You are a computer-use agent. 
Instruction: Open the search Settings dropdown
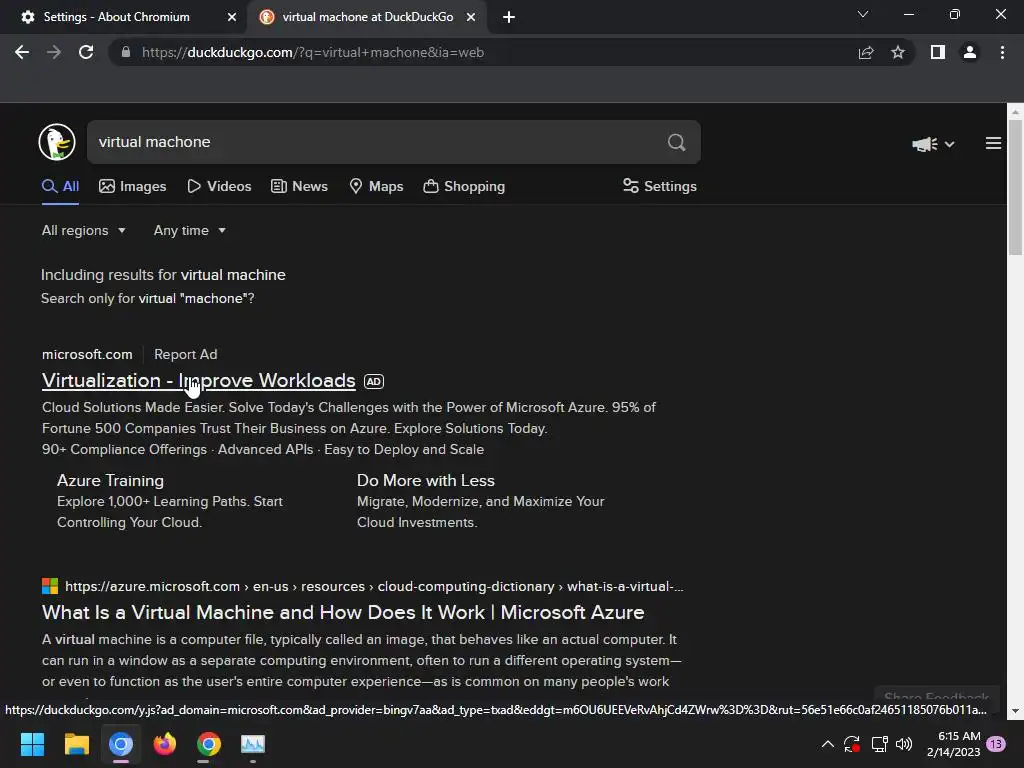point(660,186)
